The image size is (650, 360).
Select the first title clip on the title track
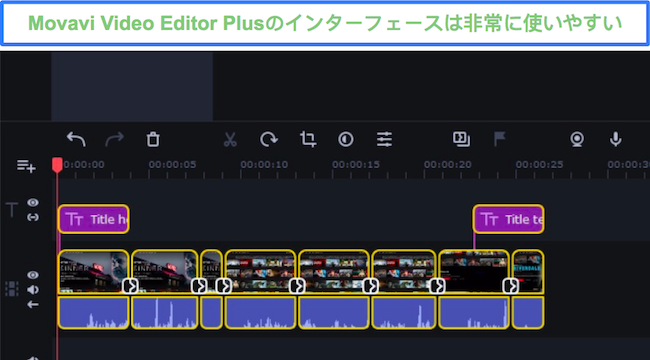coord(93,219)
